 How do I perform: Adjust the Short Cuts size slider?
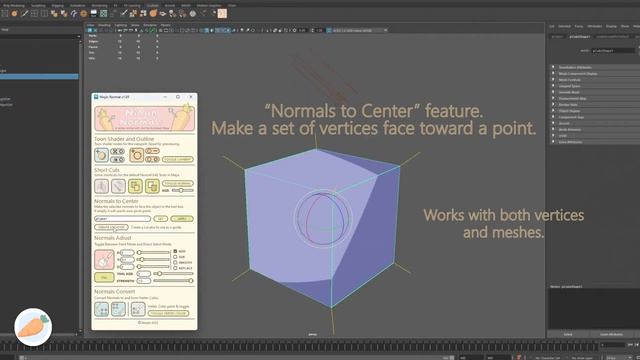pyautogui.click(x=182, y=191)
